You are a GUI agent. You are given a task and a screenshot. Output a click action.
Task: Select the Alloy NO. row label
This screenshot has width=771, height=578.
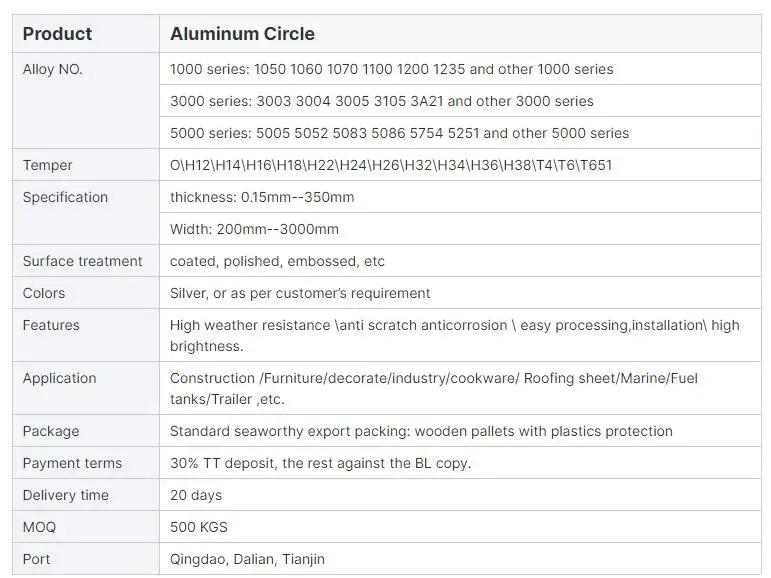53,69
